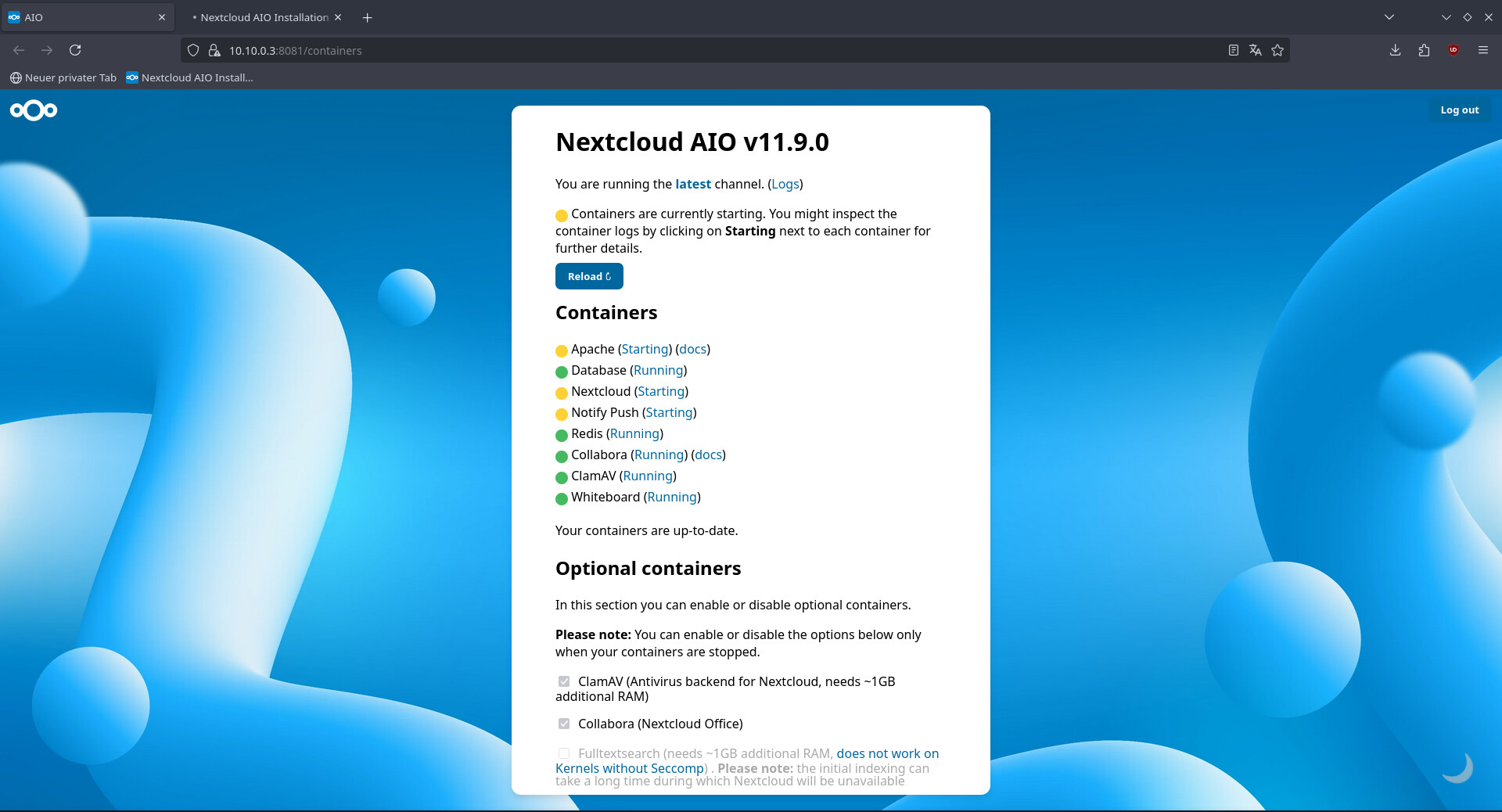Toggle the ClamAV antivirus checkbox

coord(564,681)
